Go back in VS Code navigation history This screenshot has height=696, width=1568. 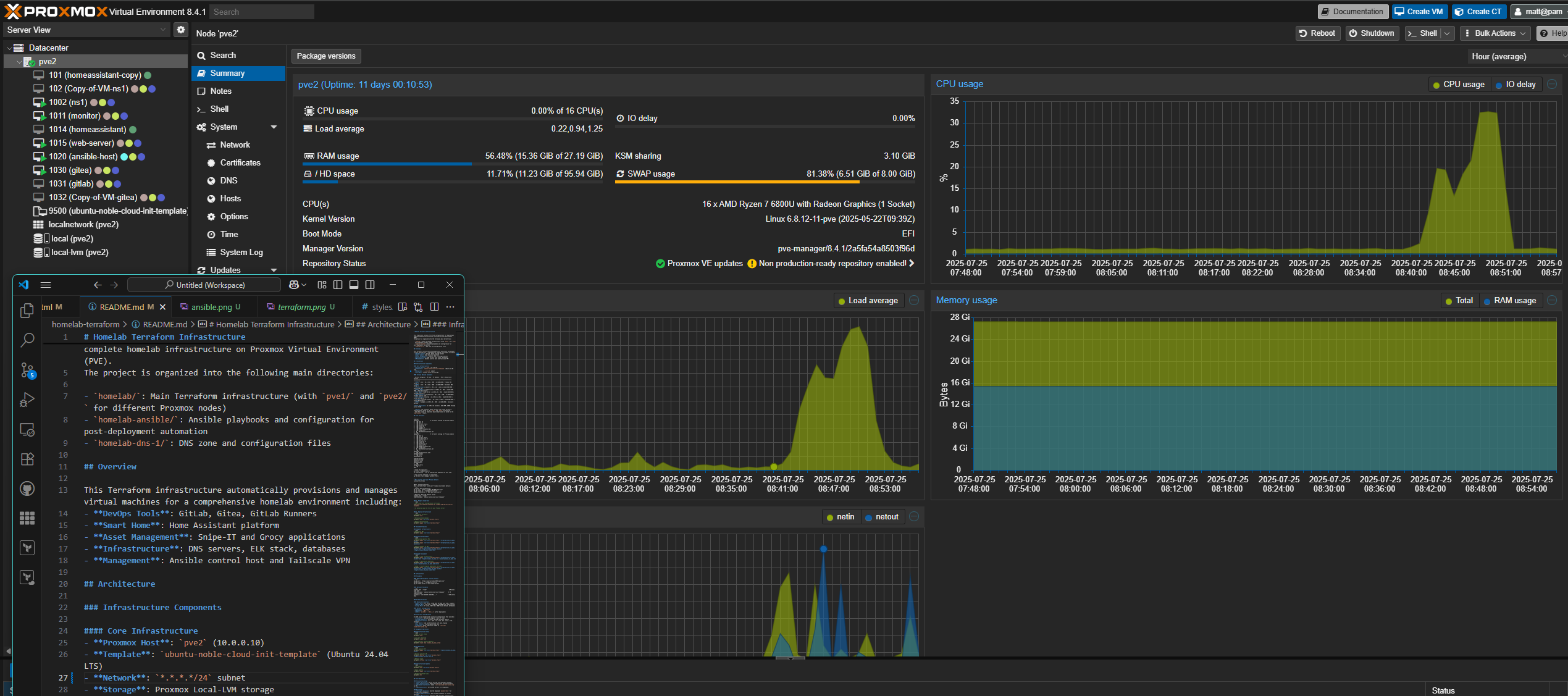click(98, 285)
